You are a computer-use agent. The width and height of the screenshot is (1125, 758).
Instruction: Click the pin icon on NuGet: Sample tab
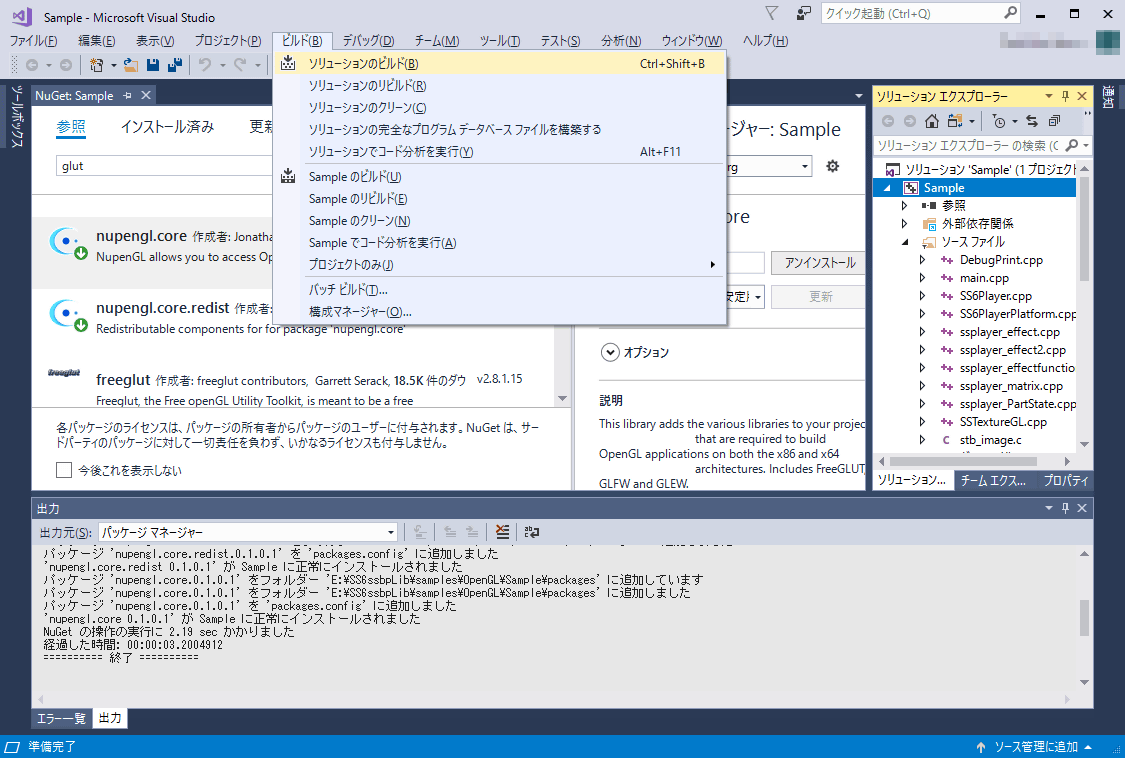tap(127, 95)
